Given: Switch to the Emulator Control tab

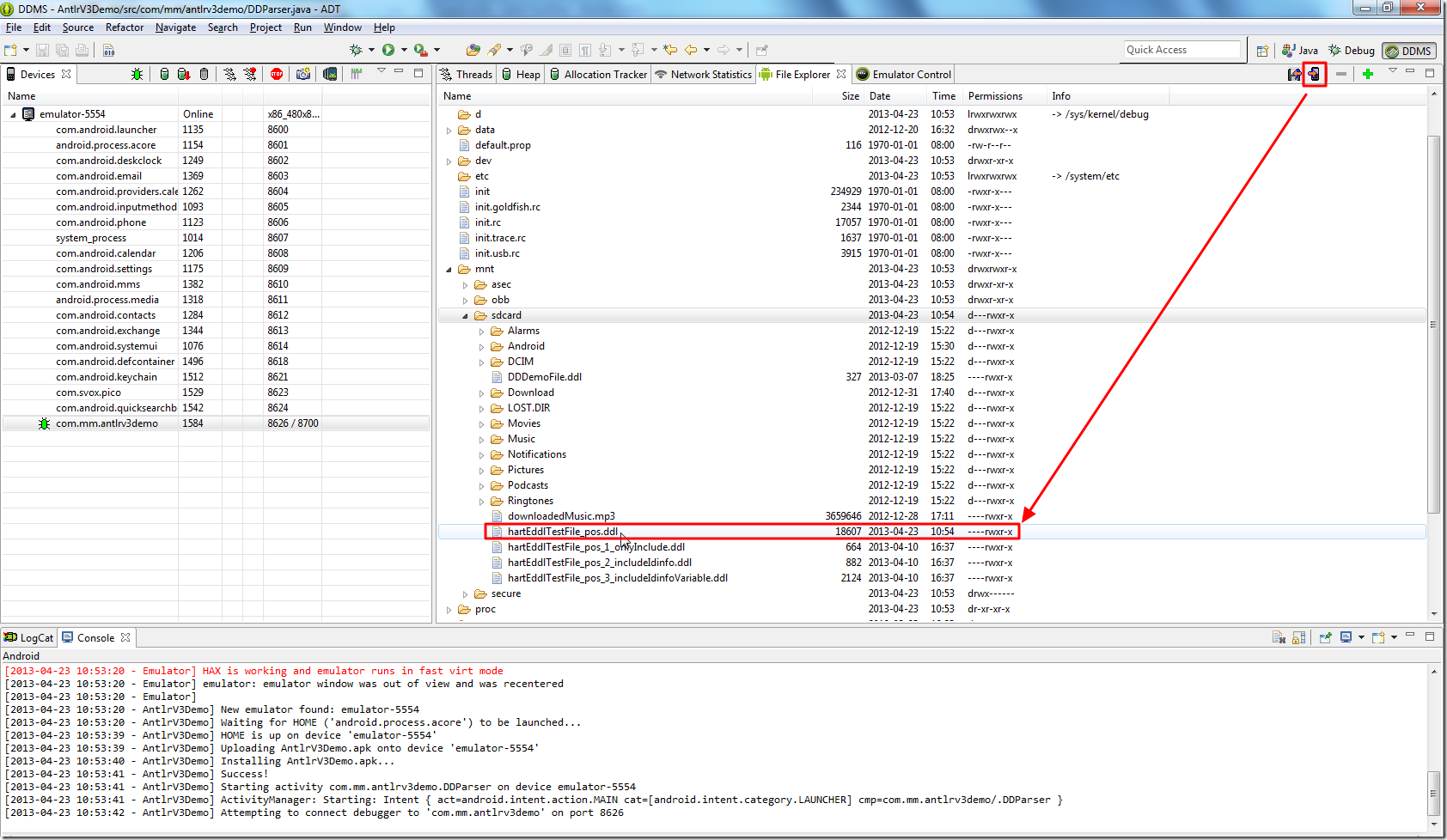Looking at the screenshot, I should coord(904,75).
